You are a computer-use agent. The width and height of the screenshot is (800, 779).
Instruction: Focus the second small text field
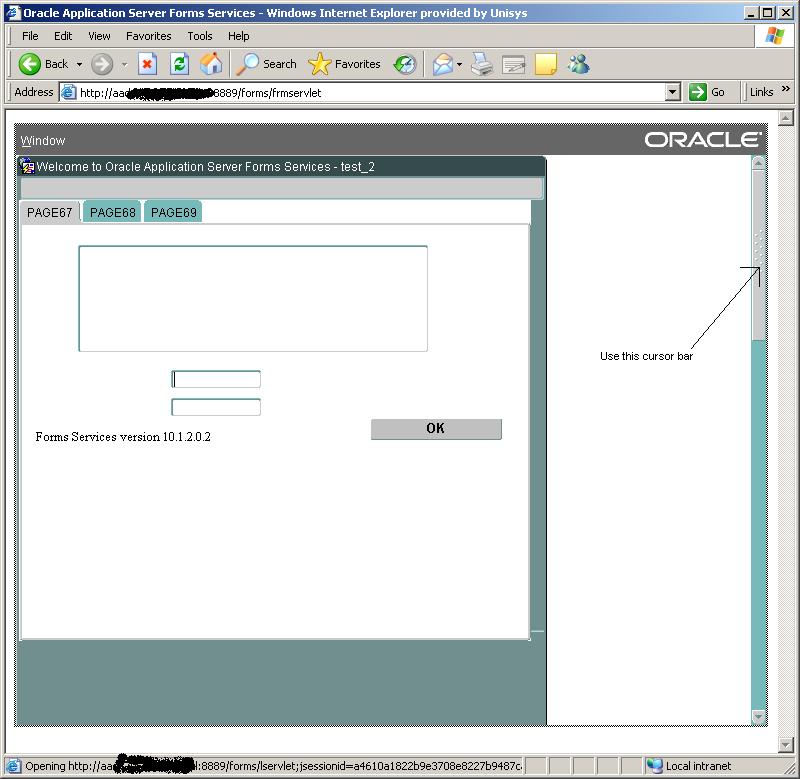216,407
